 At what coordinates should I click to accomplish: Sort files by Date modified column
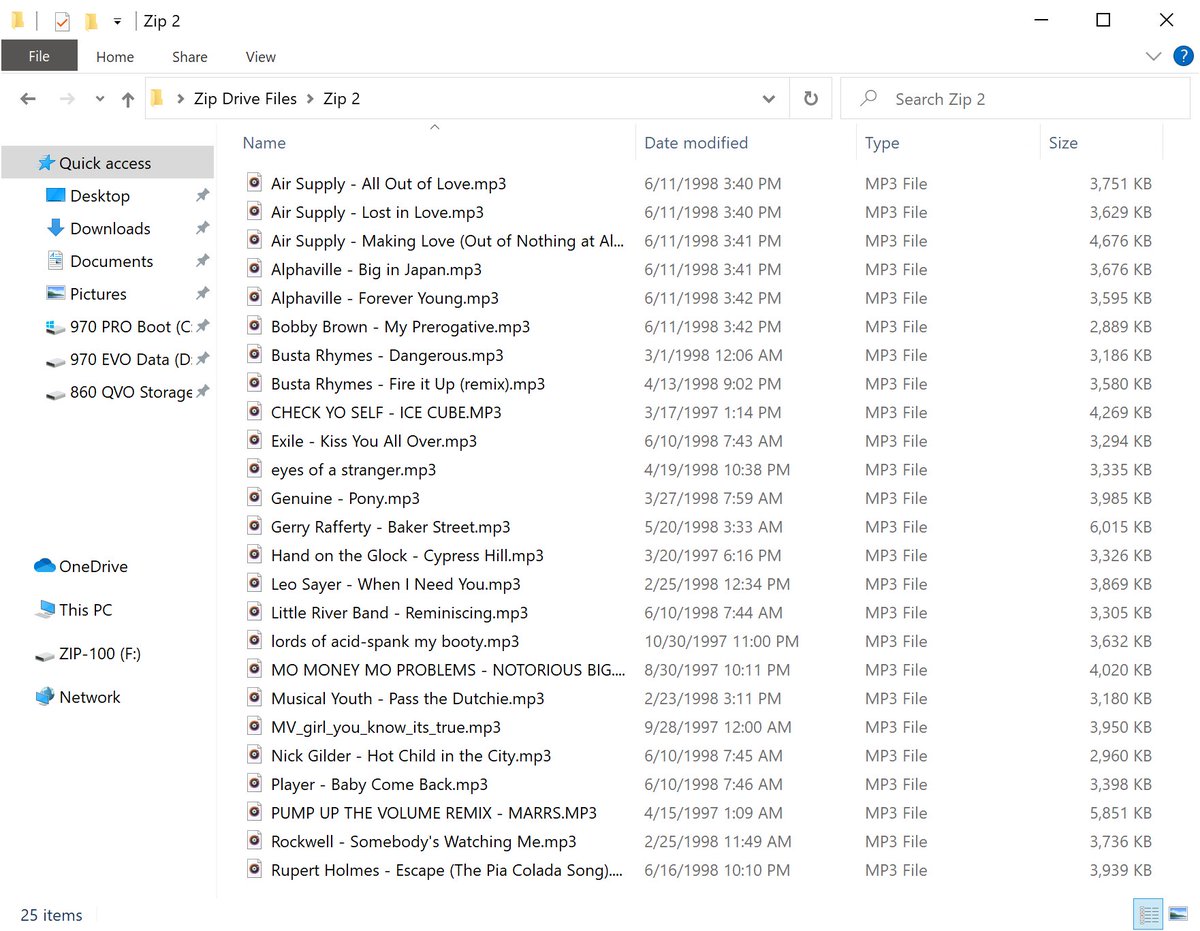pyautogui.click(x=696, y=143)
